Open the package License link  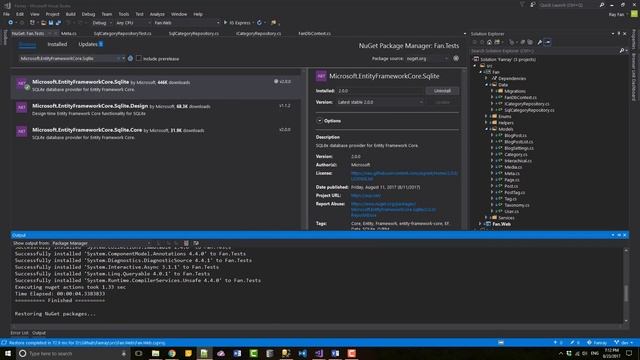[x=404, y=176]
